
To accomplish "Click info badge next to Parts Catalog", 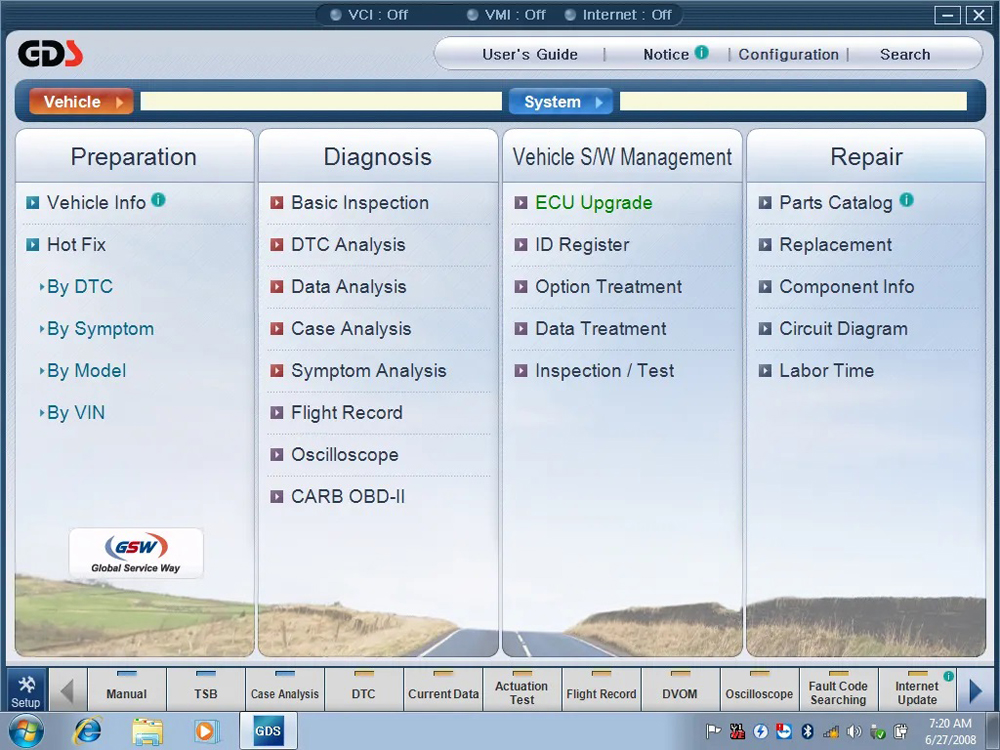I will tap(906, 200).
